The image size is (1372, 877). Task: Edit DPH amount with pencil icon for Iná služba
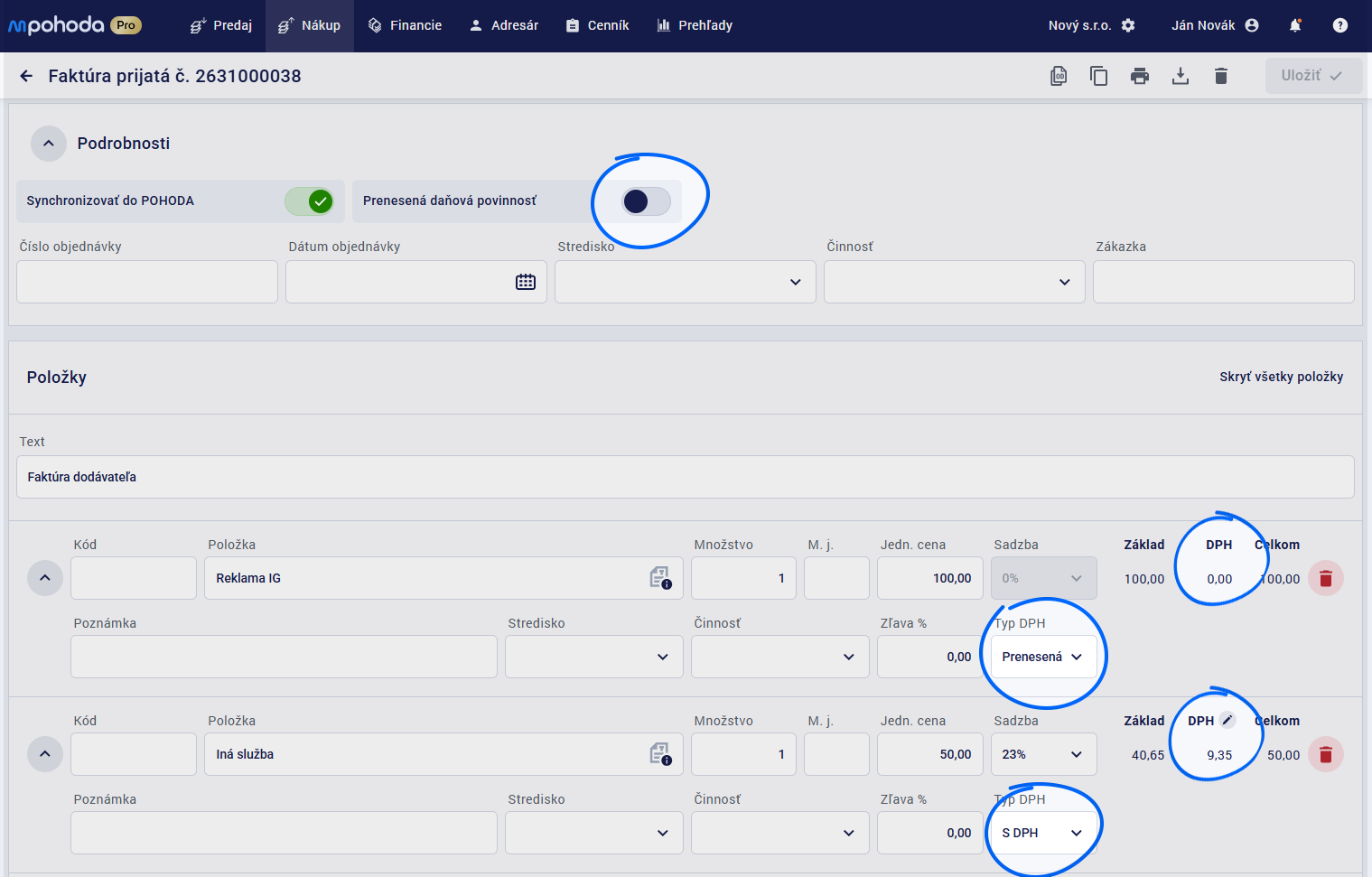click(x=1227, y=720)
